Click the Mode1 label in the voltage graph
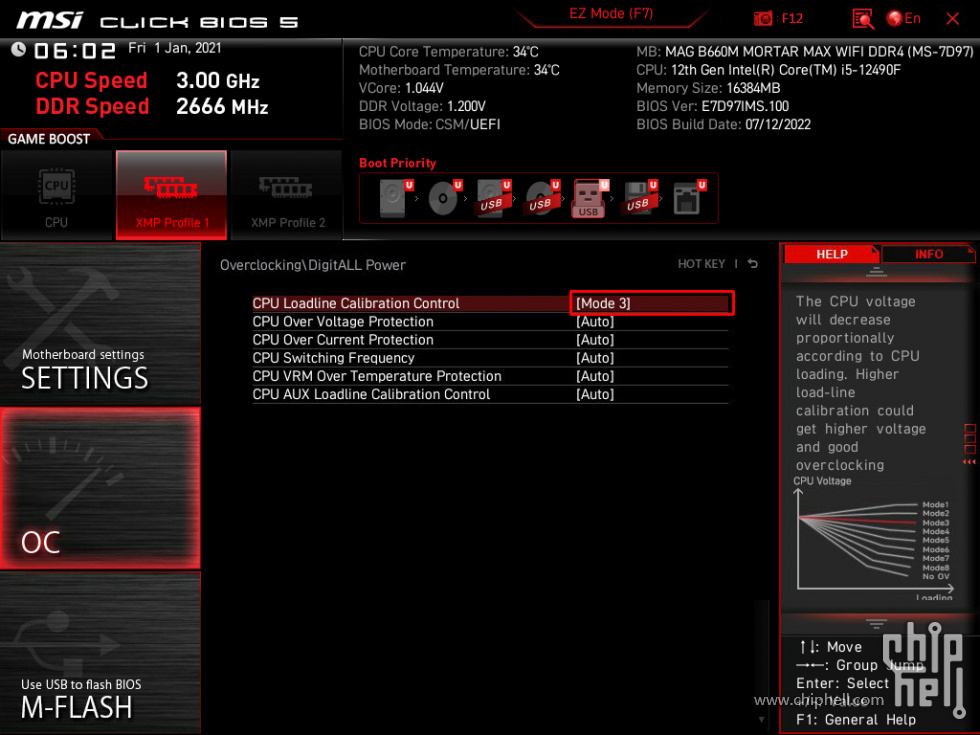980x735 pixels. pyautogui.click(x=935, y=504)
